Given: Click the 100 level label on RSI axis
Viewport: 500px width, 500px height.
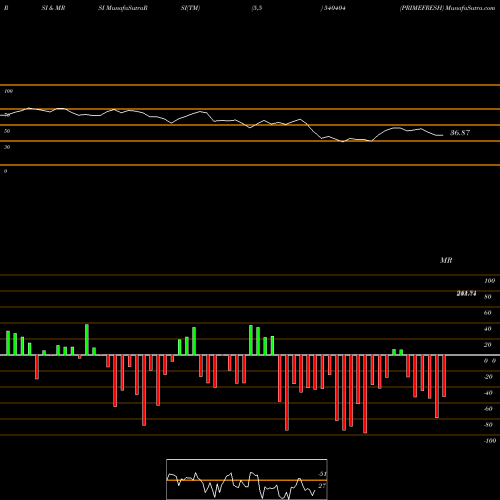Looking at the screenshot, I should click(x=8, y=91).
